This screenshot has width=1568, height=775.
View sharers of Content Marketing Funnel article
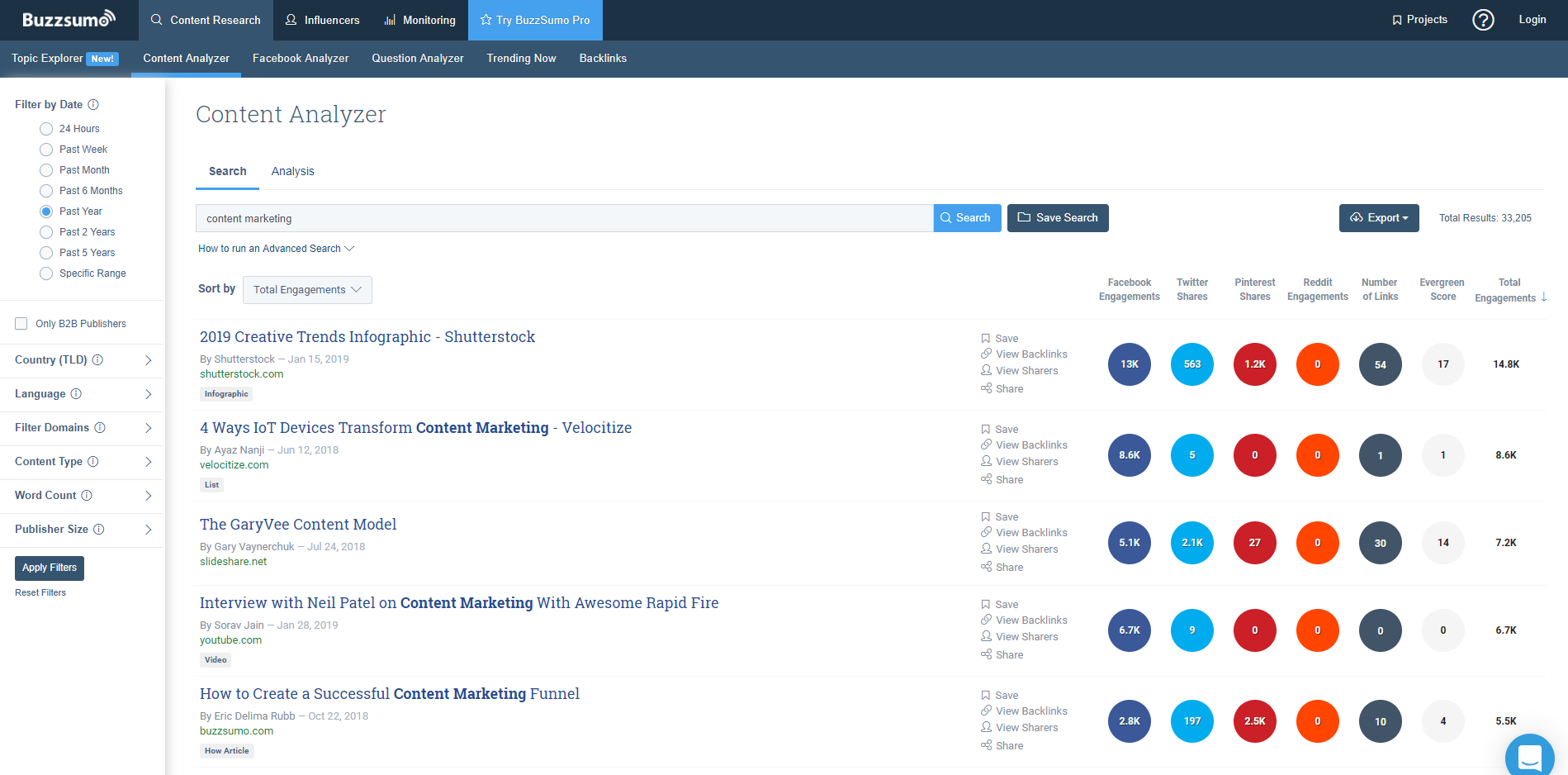coord(1020,728)
